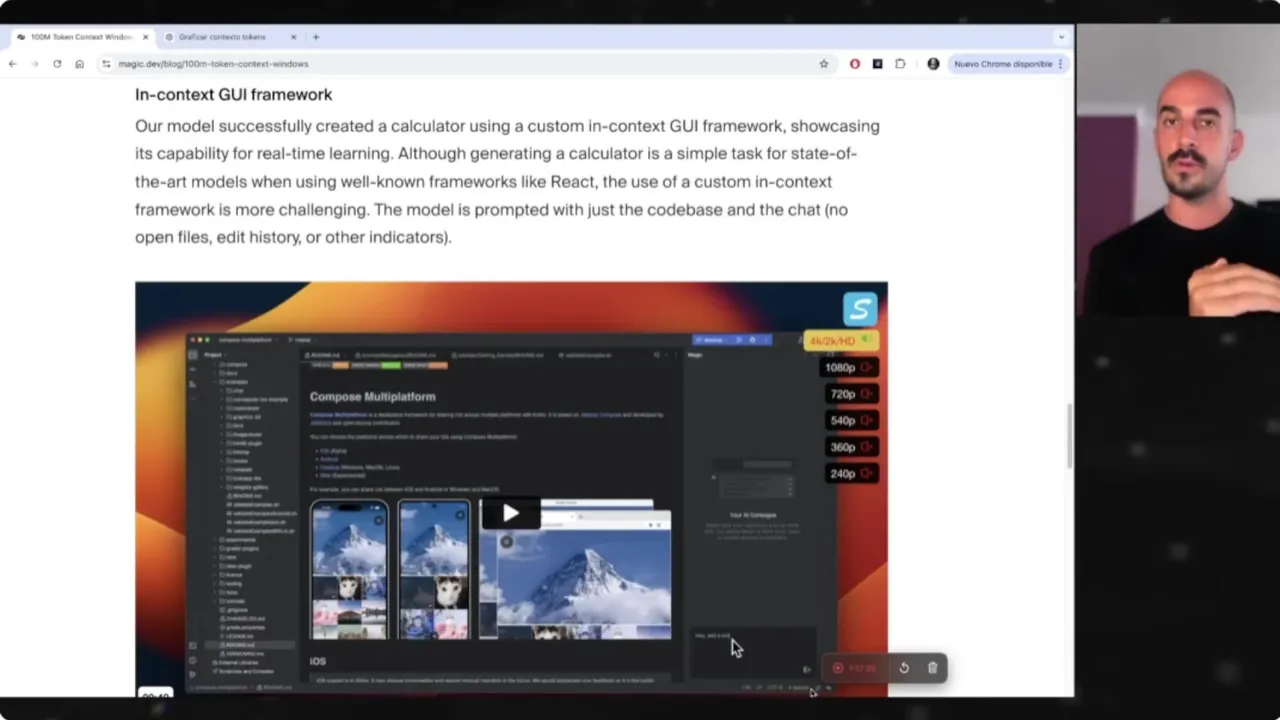Click the browser forward arrow
The width and height of the screenshot is (1280, 720).
coord(34,64)
